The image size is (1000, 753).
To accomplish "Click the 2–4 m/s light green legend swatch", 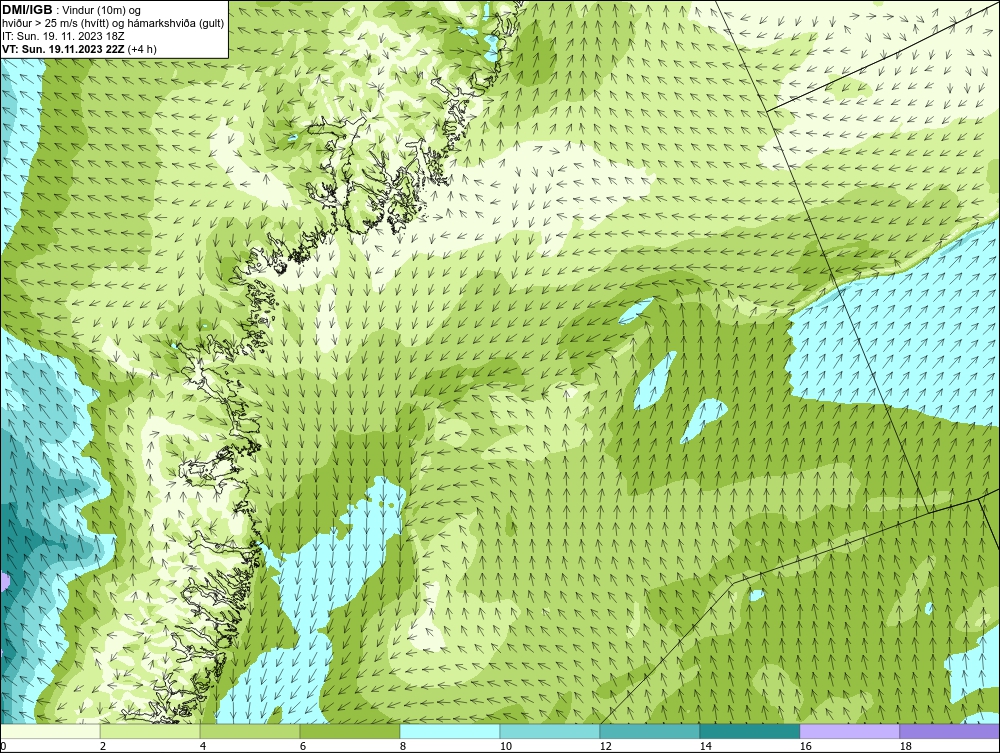I will [x=150, y=731].
